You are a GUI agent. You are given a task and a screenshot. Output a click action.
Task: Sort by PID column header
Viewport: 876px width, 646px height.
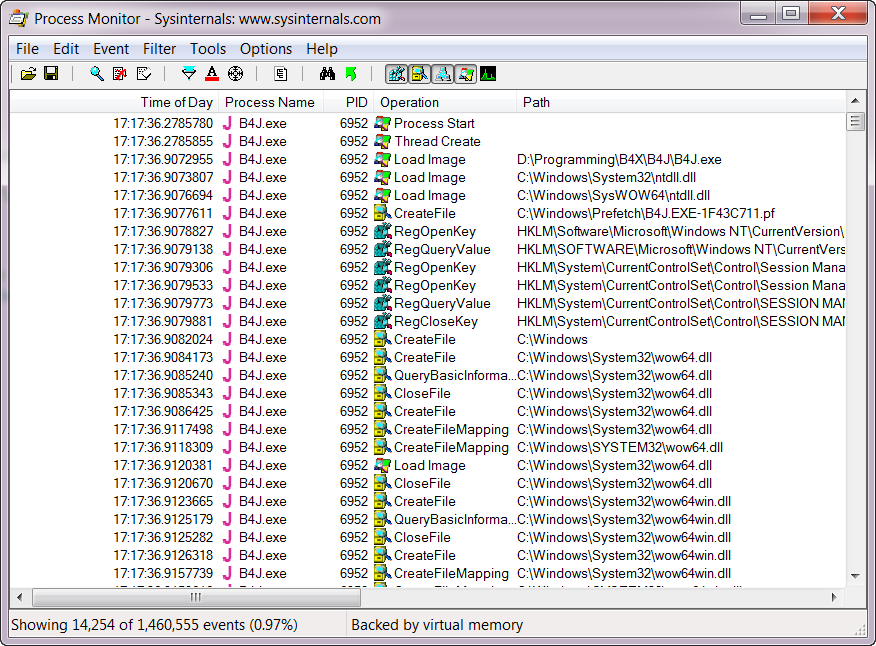click(x=348, y=102)
